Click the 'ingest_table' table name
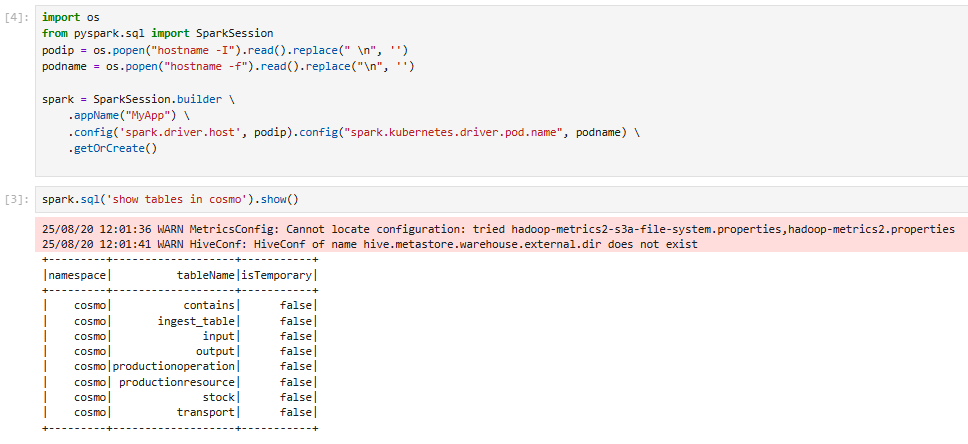Image resolution: width=968 pixels, height=444 pixels. pos(196,321)
